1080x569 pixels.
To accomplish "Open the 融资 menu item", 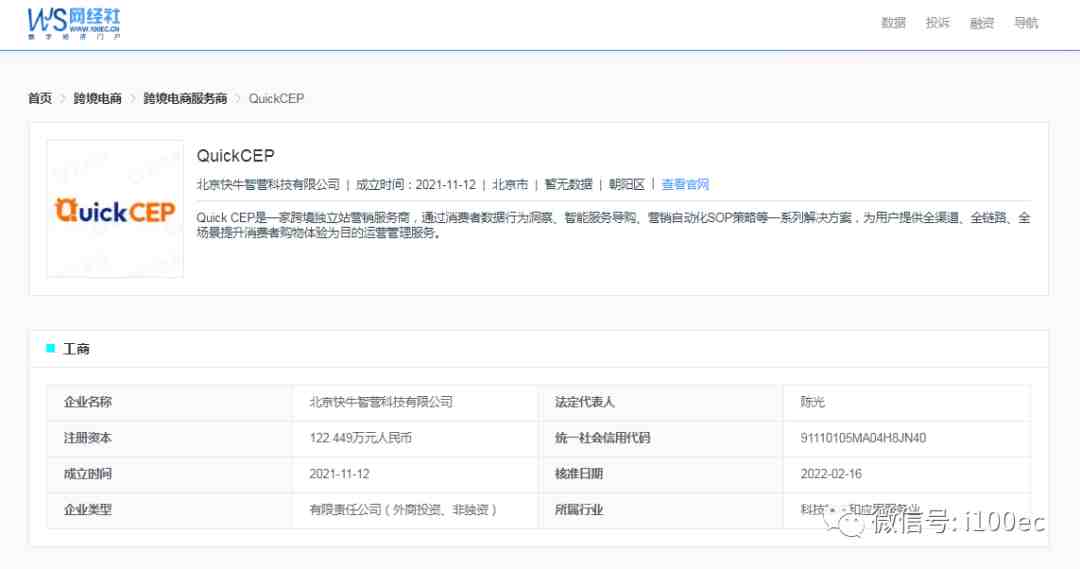I will tap(982, 23).
